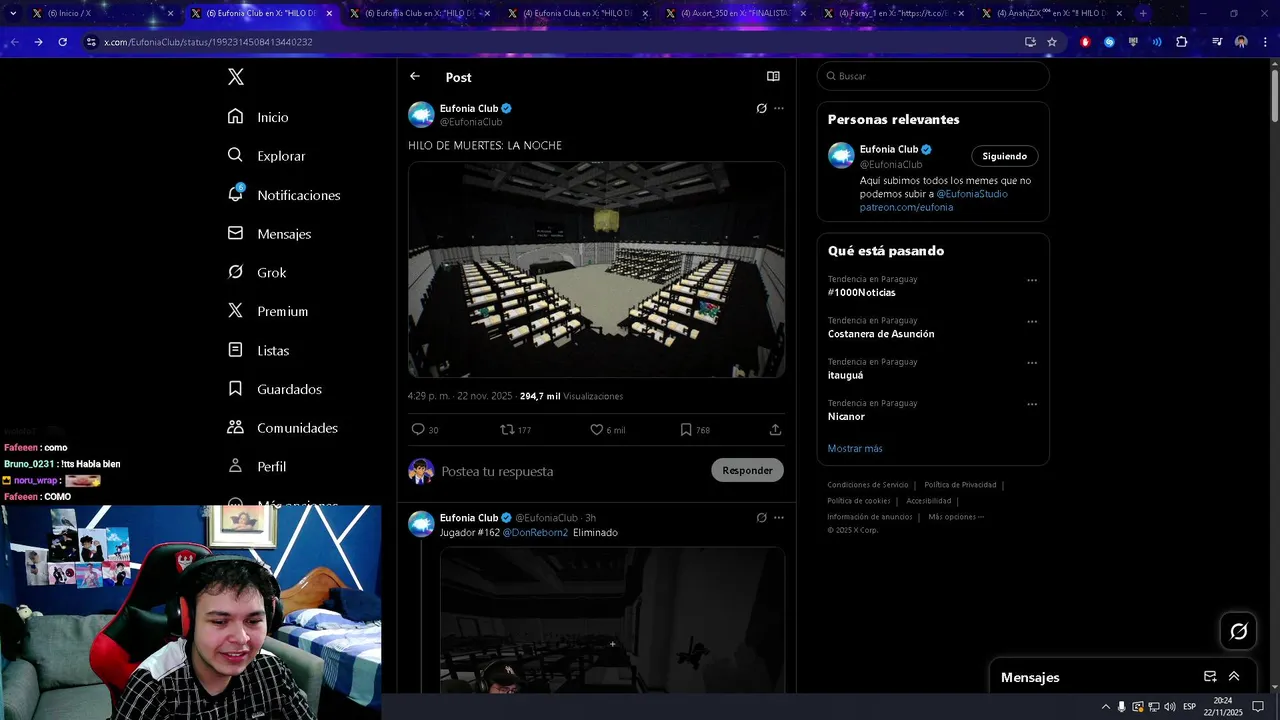Click the Siguiendo button for Eufonia Club
1280x720 pixels.
coord(1004,156)
